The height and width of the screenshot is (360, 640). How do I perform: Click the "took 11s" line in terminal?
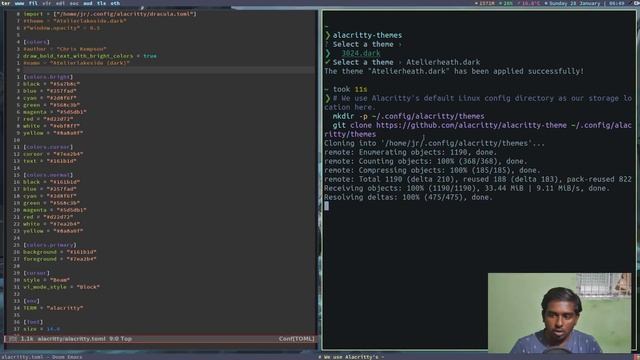[x=350, y=89]
